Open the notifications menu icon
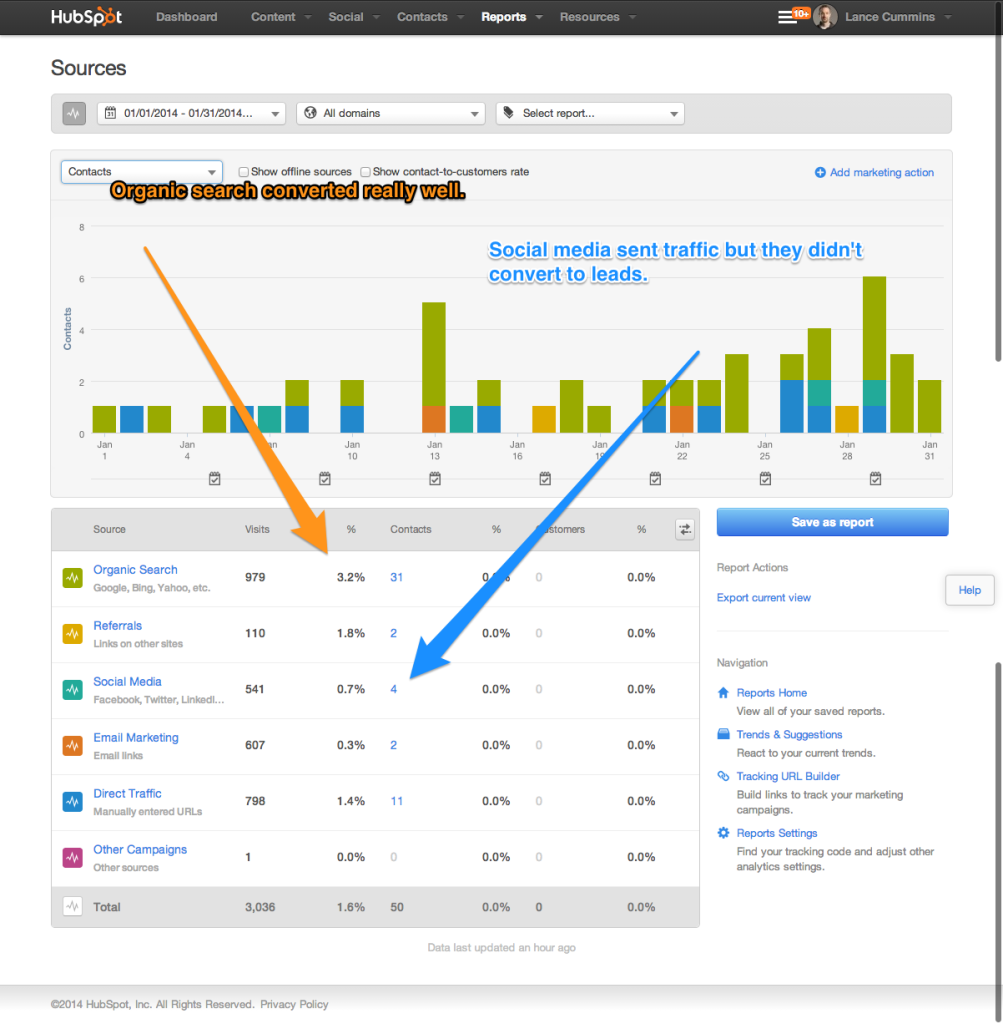Image resolution: width=1003 pixels, height=1024 pixels. click(x=791, y=17)
